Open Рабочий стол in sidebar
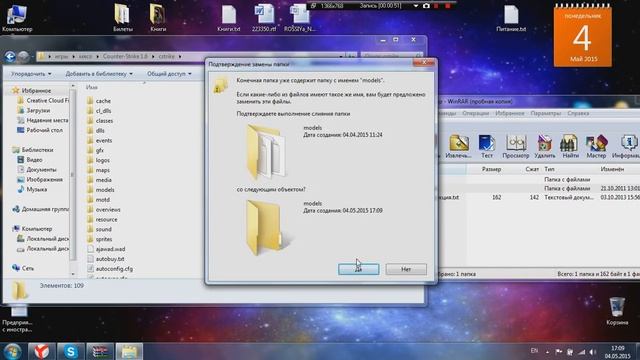The width and height of the screenshot is (640, 360). [x=40, y=130]
